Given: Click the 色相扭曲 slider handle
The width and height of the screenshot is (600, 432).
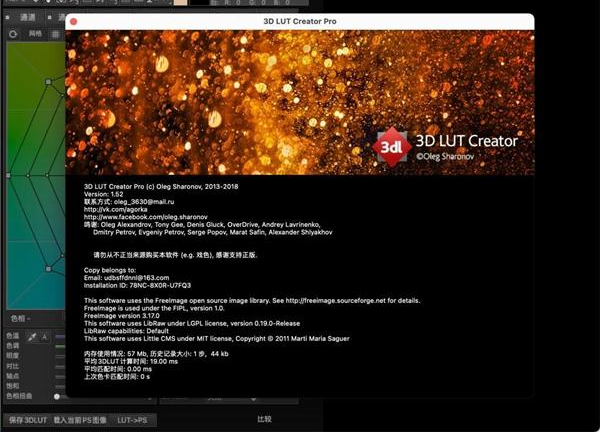Looking at the screenshot, I should [57, 396].
